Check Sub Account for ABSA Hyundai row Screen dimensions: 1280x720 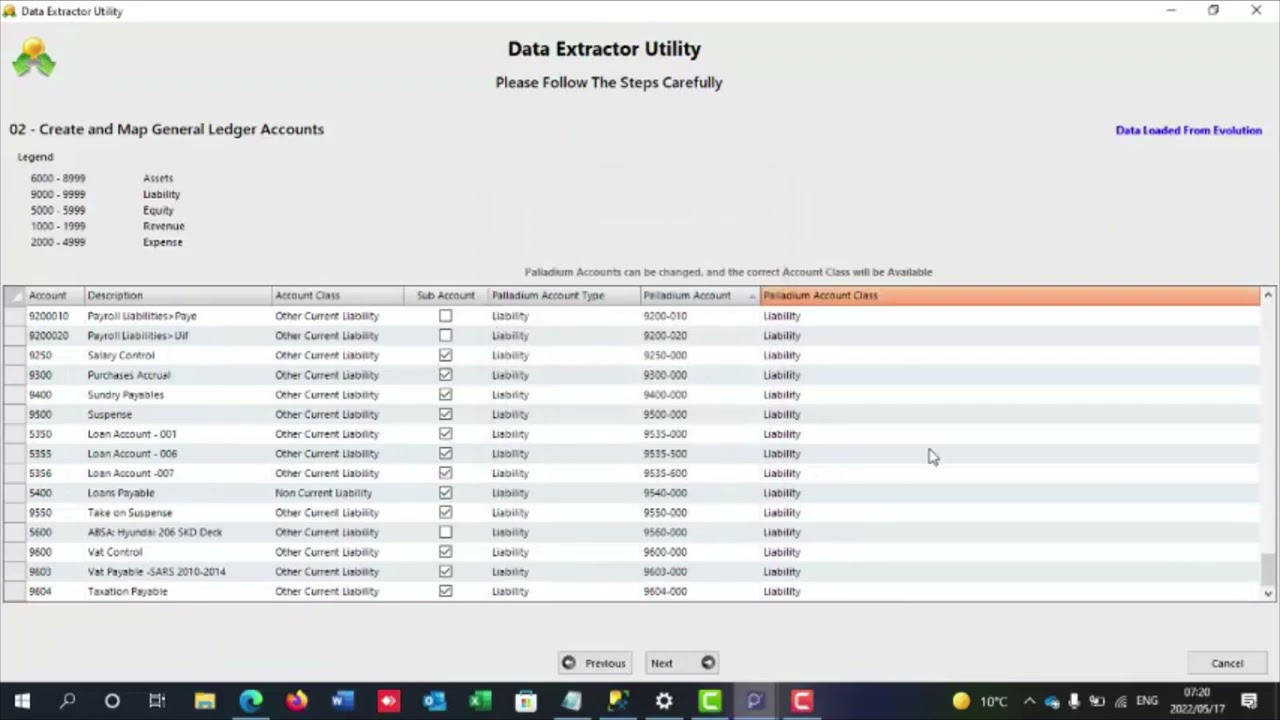click(446, 532)
